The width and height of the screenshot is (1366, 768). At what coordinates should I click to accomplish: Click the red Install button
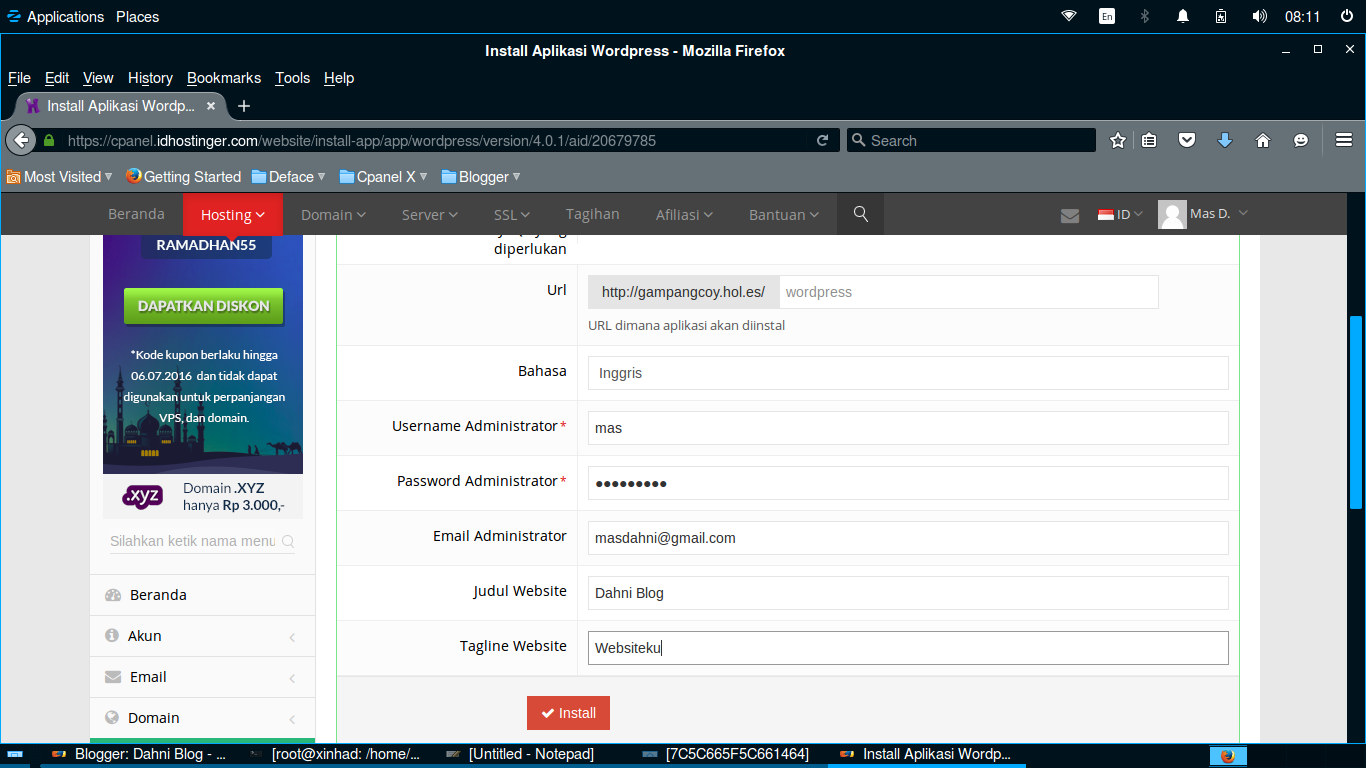click(x=568, y=713)
